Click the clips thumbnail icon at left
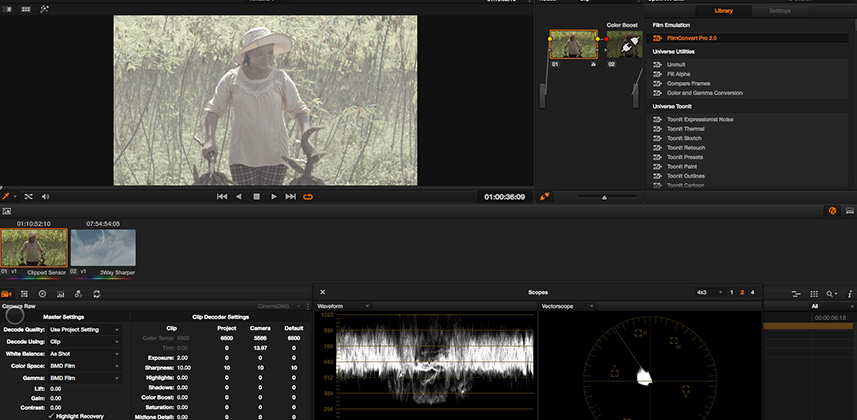Viewport: 857px width, 420px height. [x=7, y=211]
